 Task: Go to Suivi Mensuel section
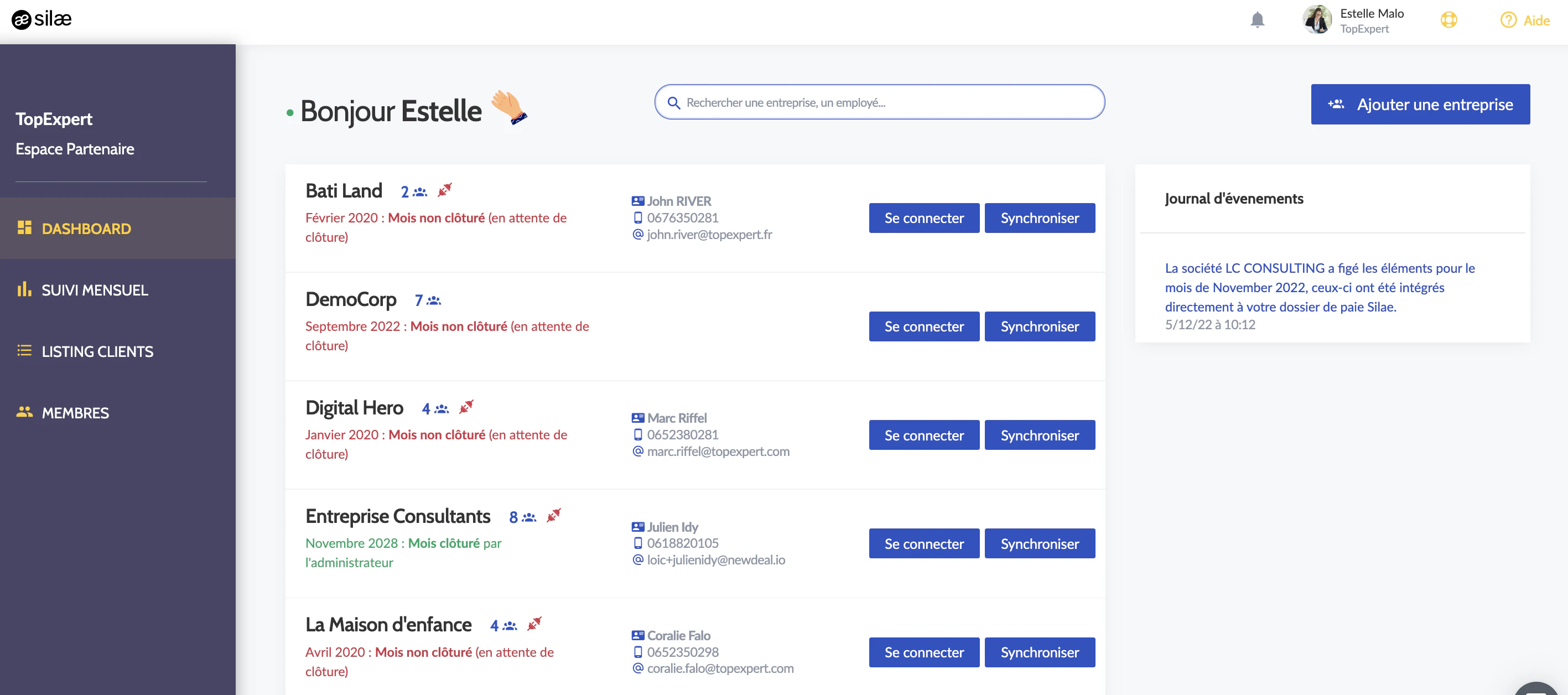pyautogui.click(x=95, y=290)
